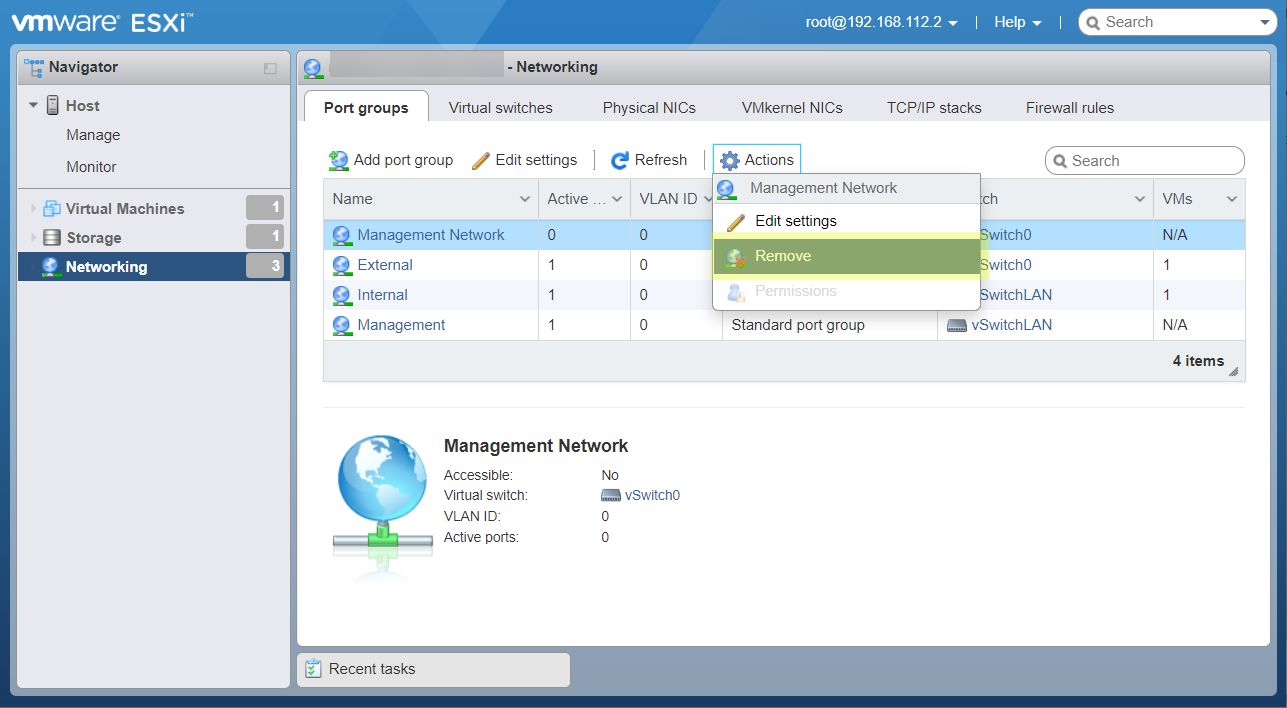Click the Recent tasks clipboard icon
Screen dimensions: 1287x708
314,669
